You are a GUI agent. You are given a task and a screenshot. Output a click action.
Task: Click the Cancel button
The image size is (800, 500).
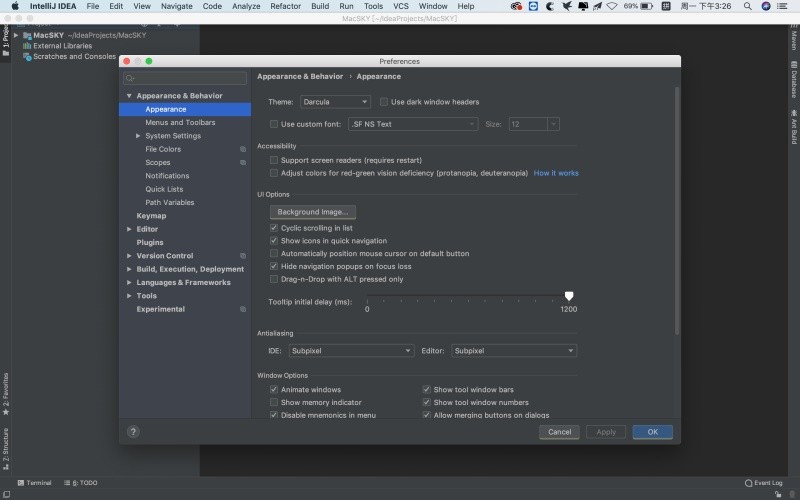559,432
